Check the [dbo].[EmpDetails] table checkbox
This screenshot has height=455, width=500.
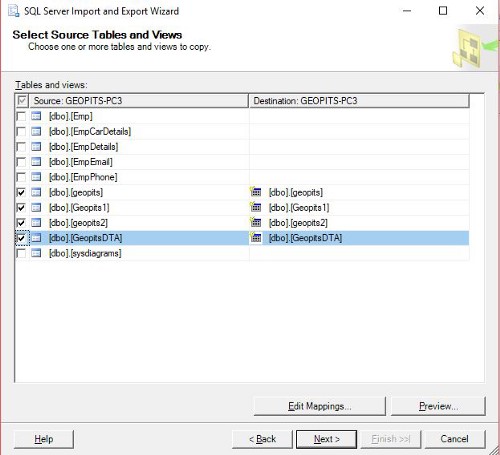coord(21,147)
